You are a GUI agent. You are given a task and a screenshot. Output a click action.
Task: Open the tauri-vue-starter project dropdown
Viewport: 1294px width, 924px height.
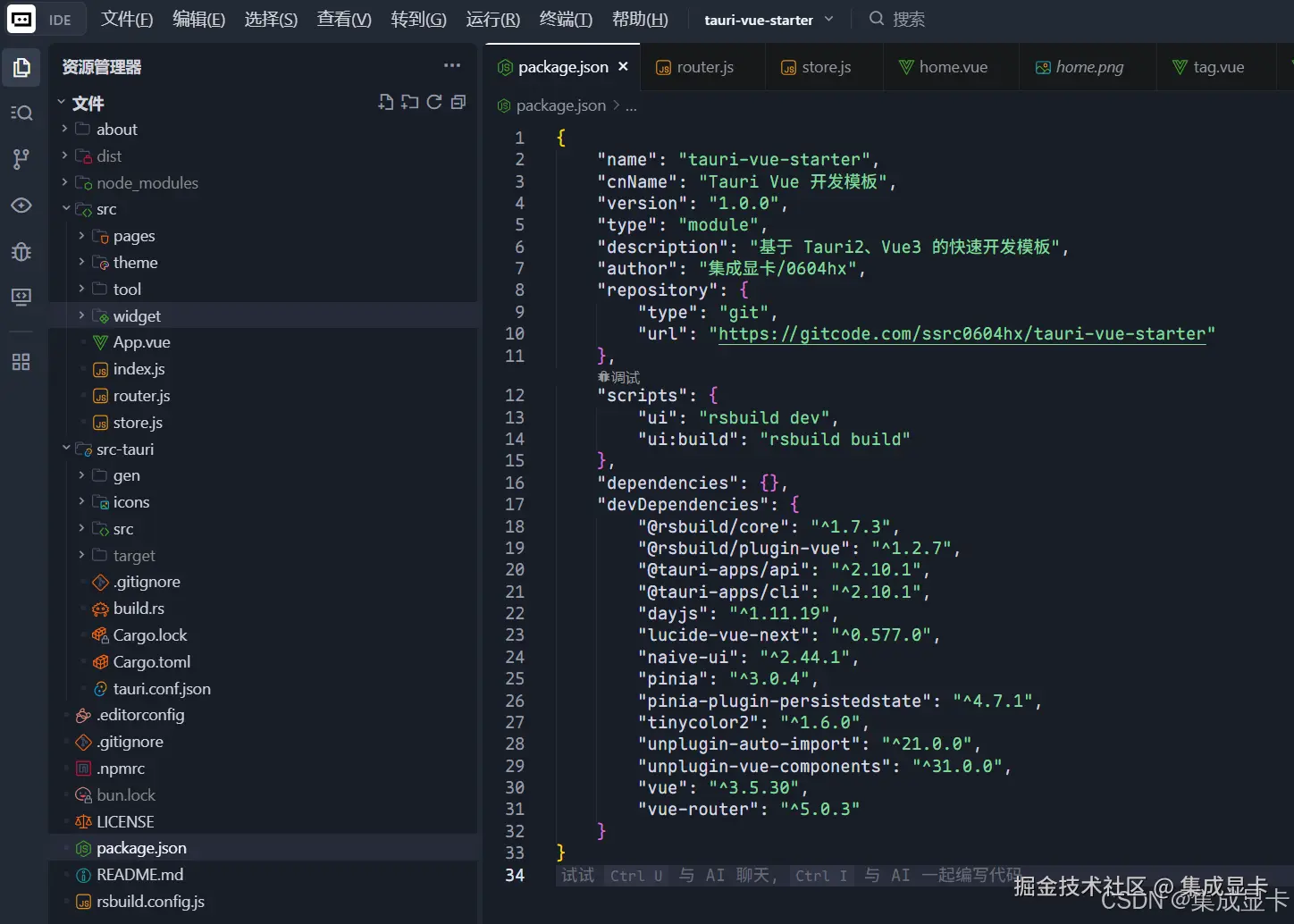[x=769, y=20]
